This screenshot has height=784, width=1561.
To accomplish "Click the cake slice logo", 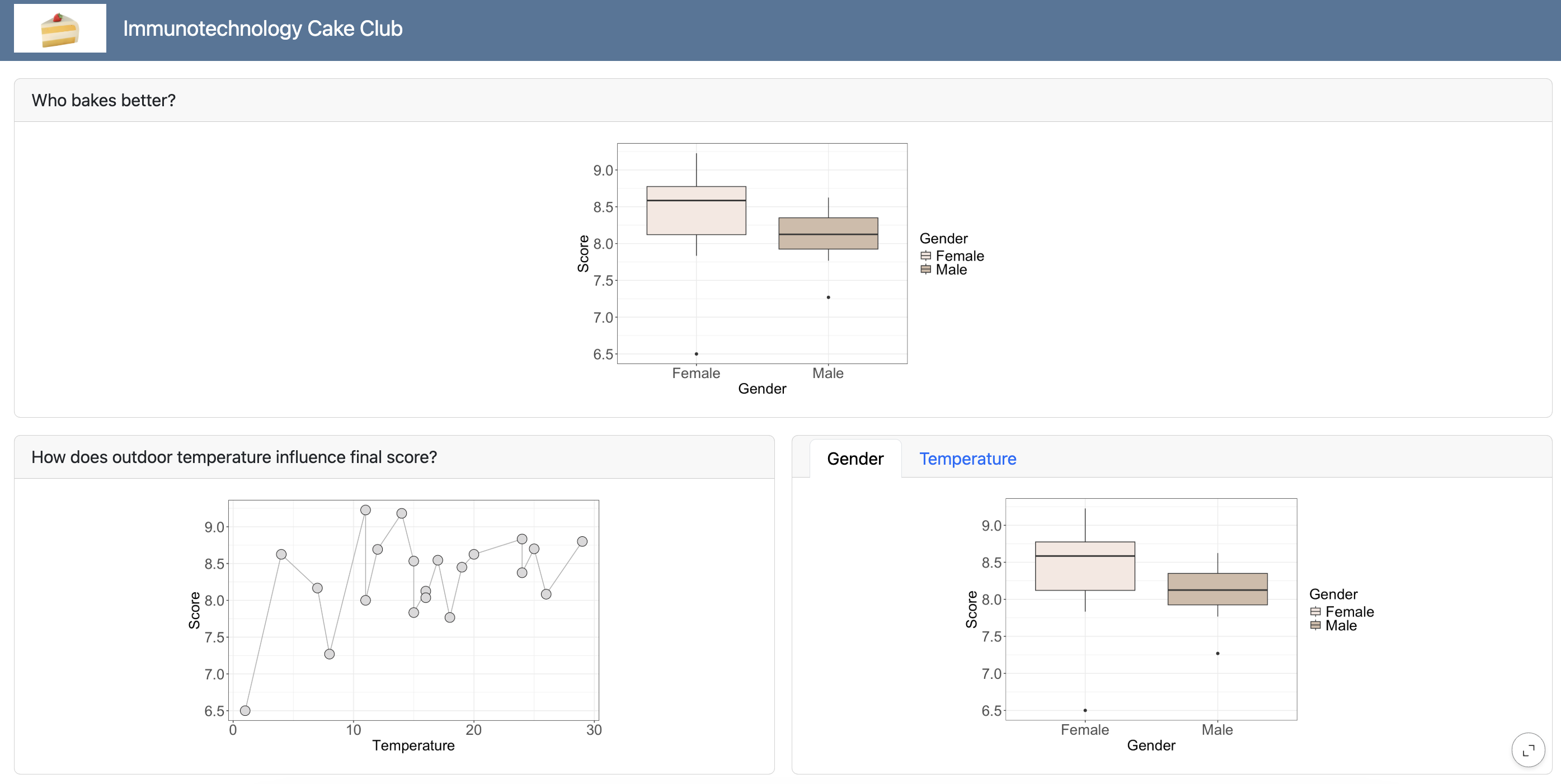I will point(59,29).
